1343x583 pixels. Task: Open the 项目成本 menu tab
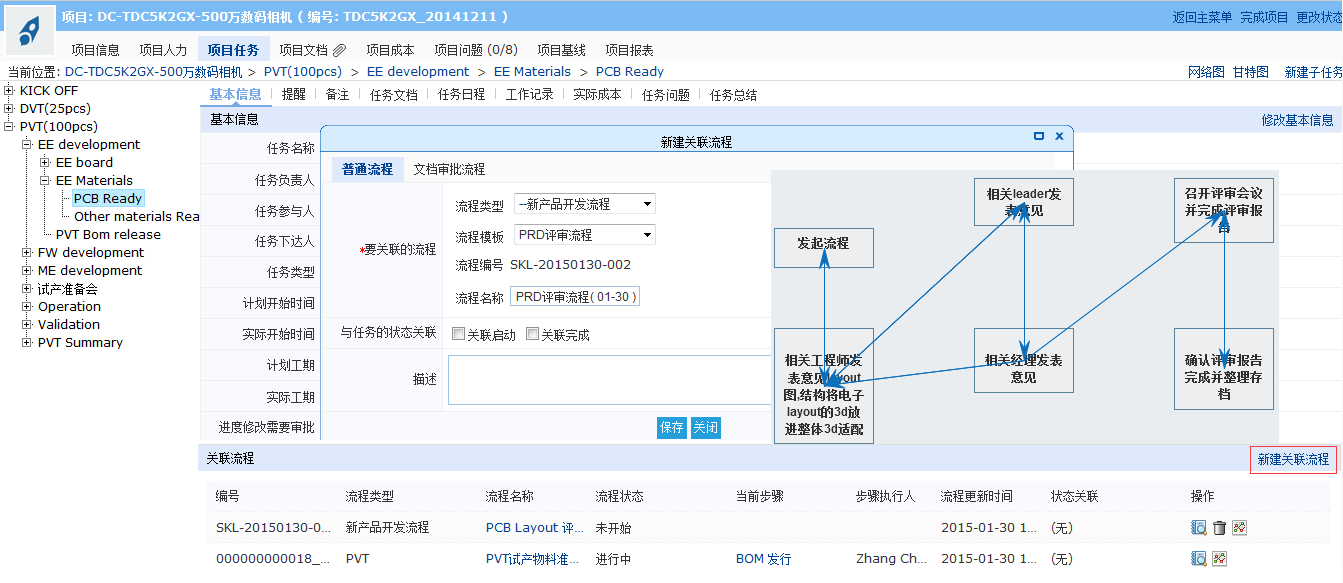coord(390,50)
